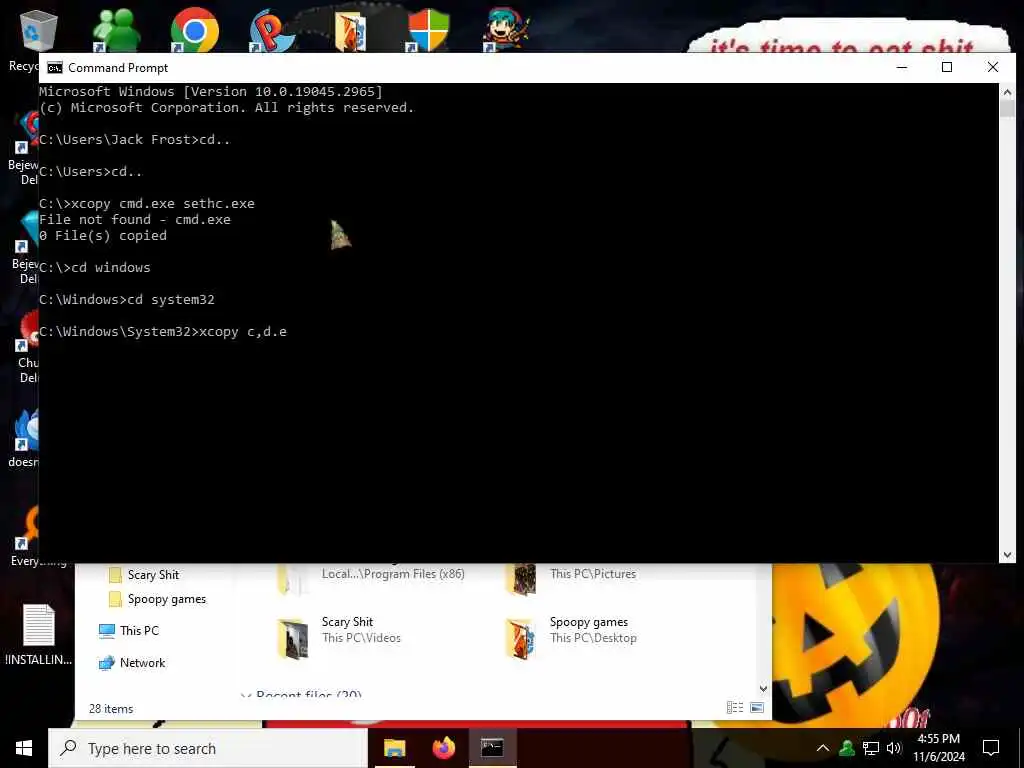
Task: Click the Command Prompt scrollbar down arrow
Action: (x=1007, y=554)
